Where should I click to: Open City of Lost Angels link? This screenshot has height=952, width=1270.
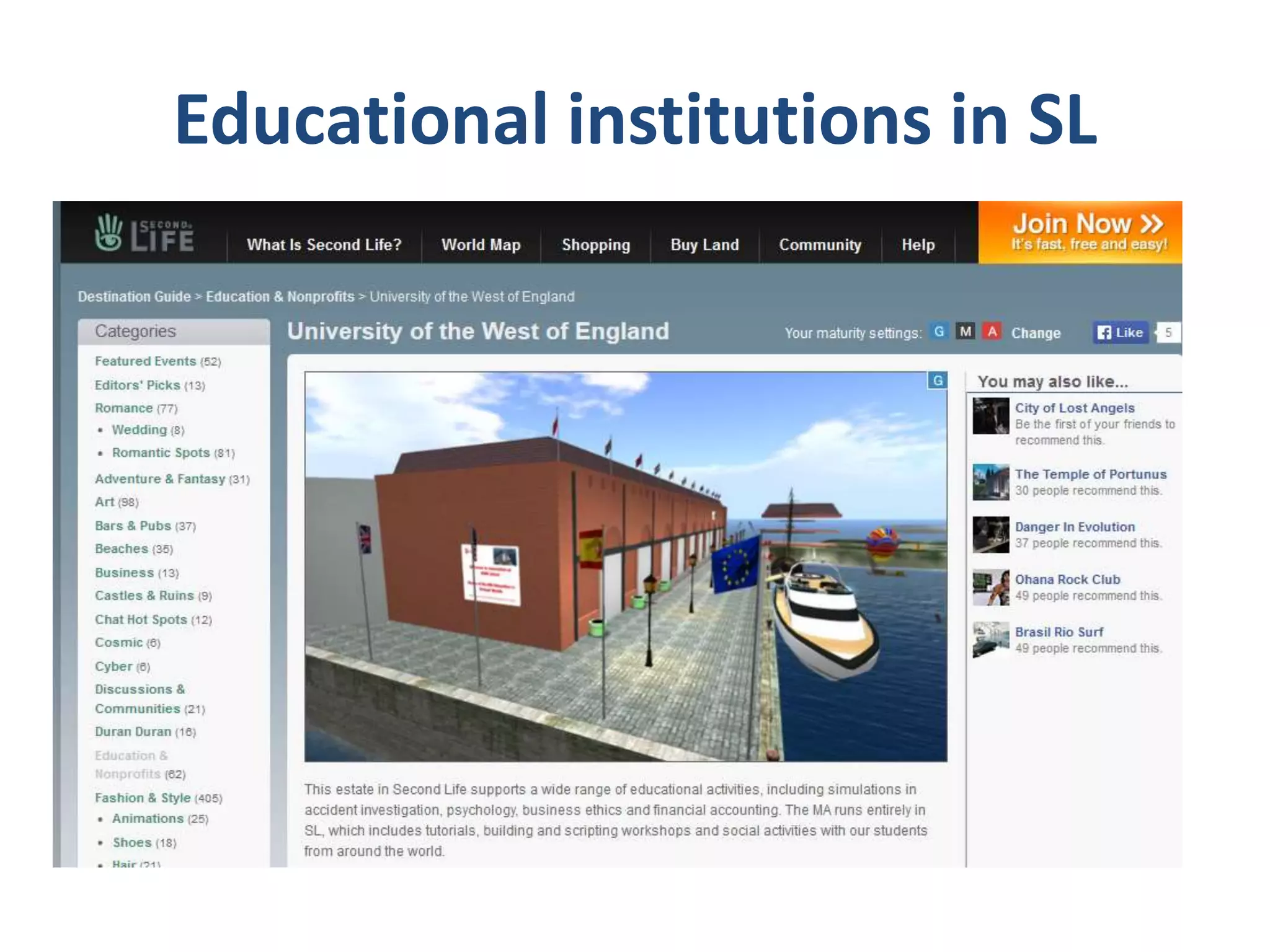(x=1075, y=408)
